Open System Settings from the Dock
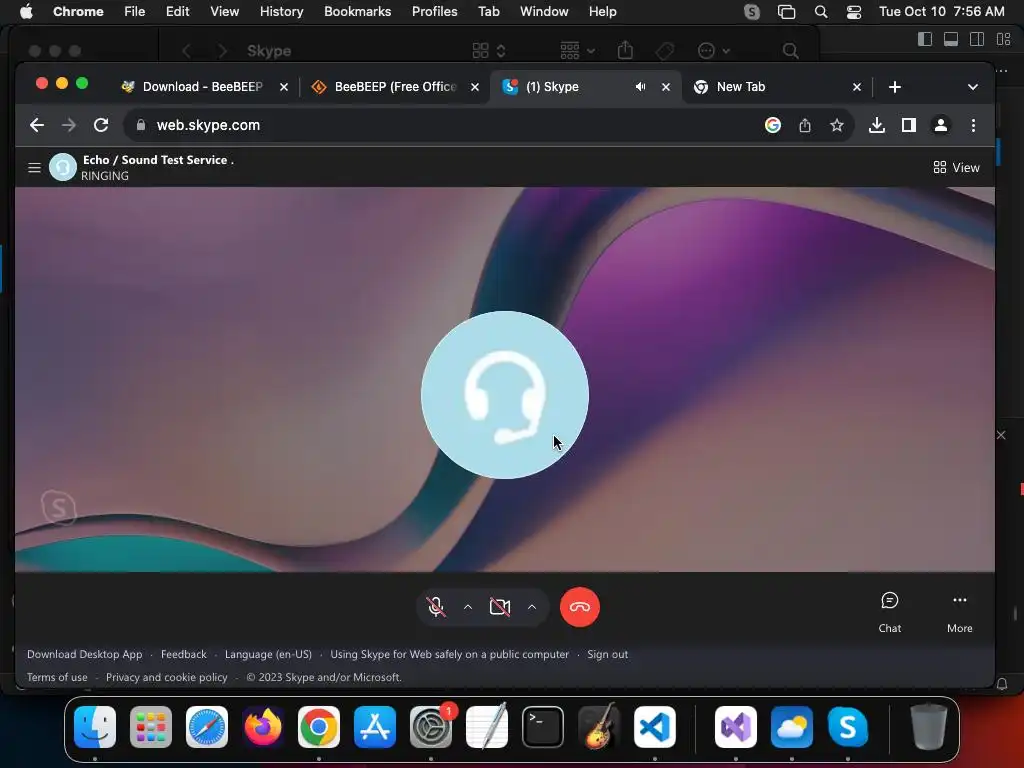This screenshot has height=768, width=1024. (x=431, y=727)
